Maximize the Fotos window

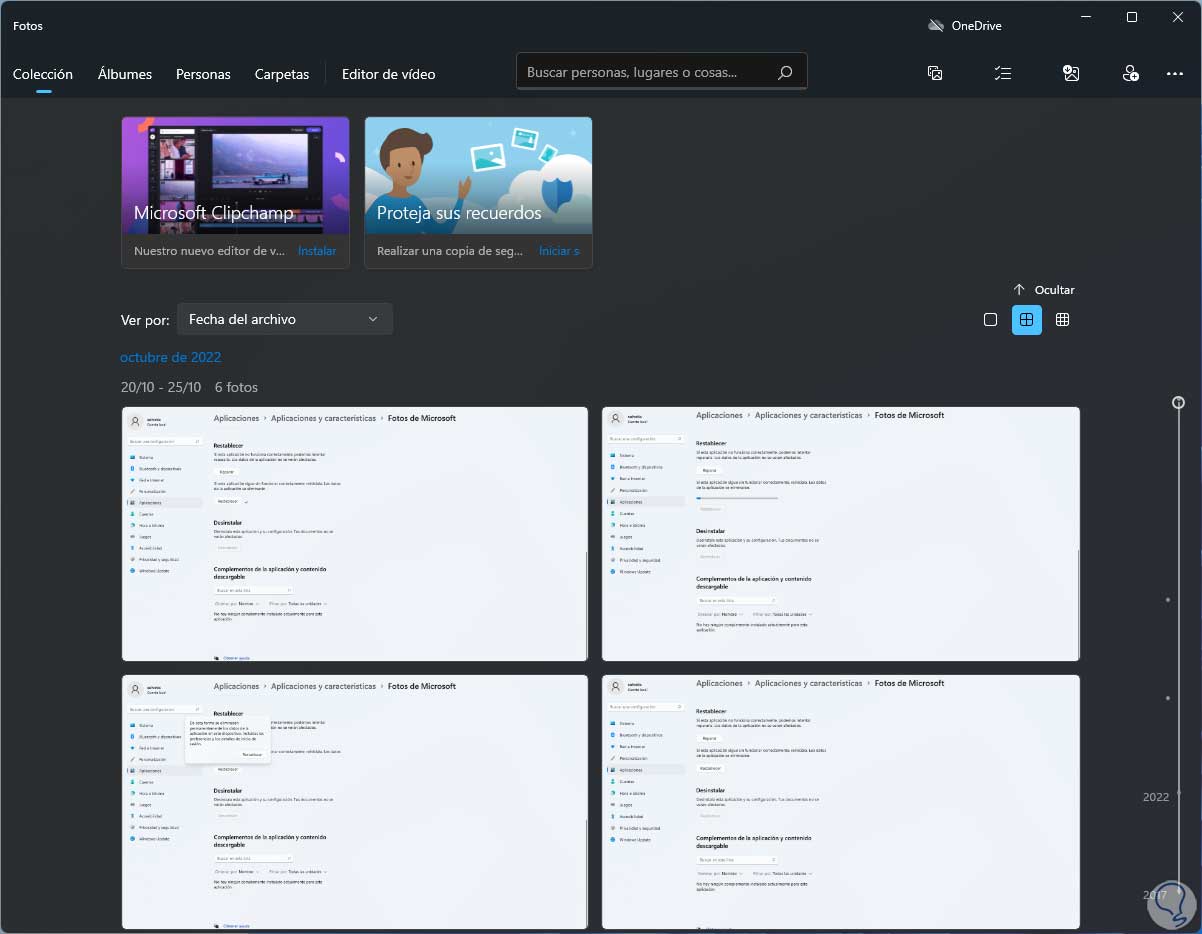point(1131,17)
